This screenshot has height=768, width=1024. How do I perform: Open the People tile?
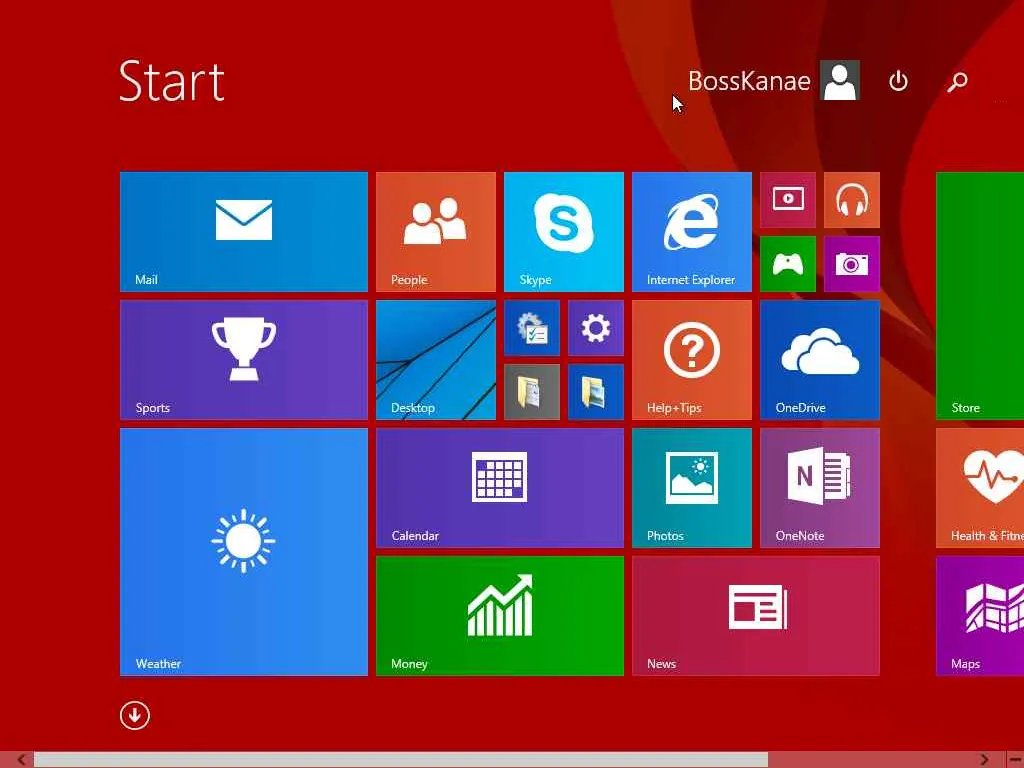(436, 232)
